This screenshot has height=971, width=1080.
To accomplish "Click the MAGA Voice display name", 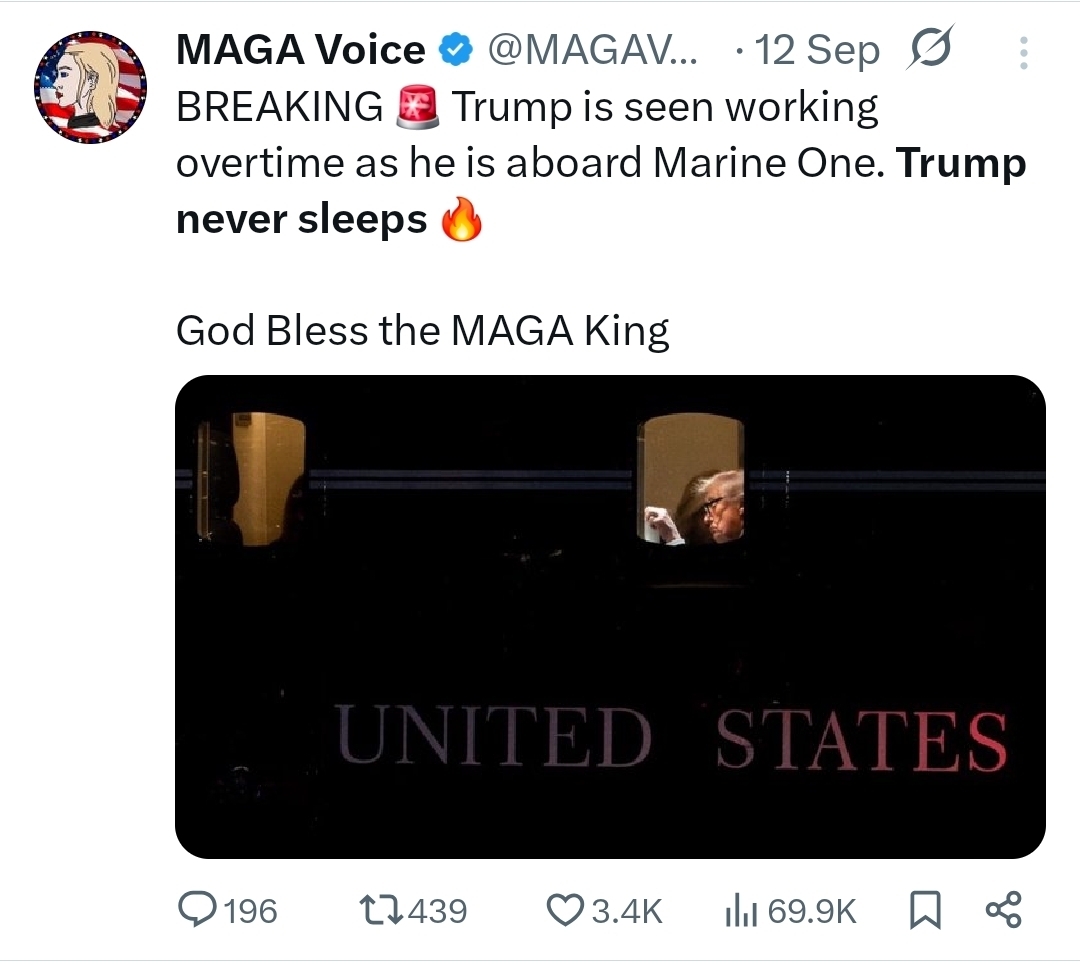I will point(300,49).
